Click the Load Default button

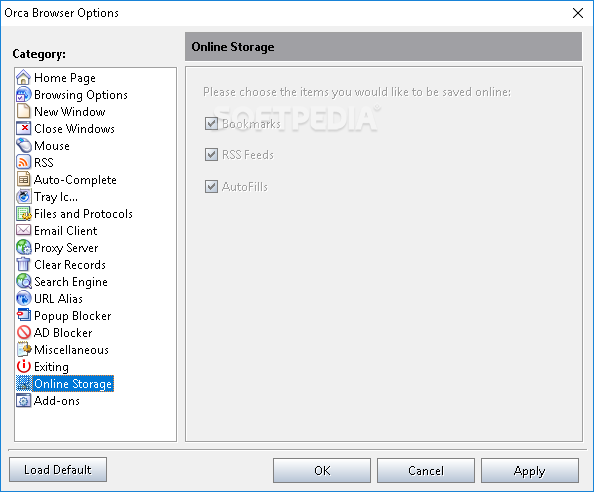58,470
